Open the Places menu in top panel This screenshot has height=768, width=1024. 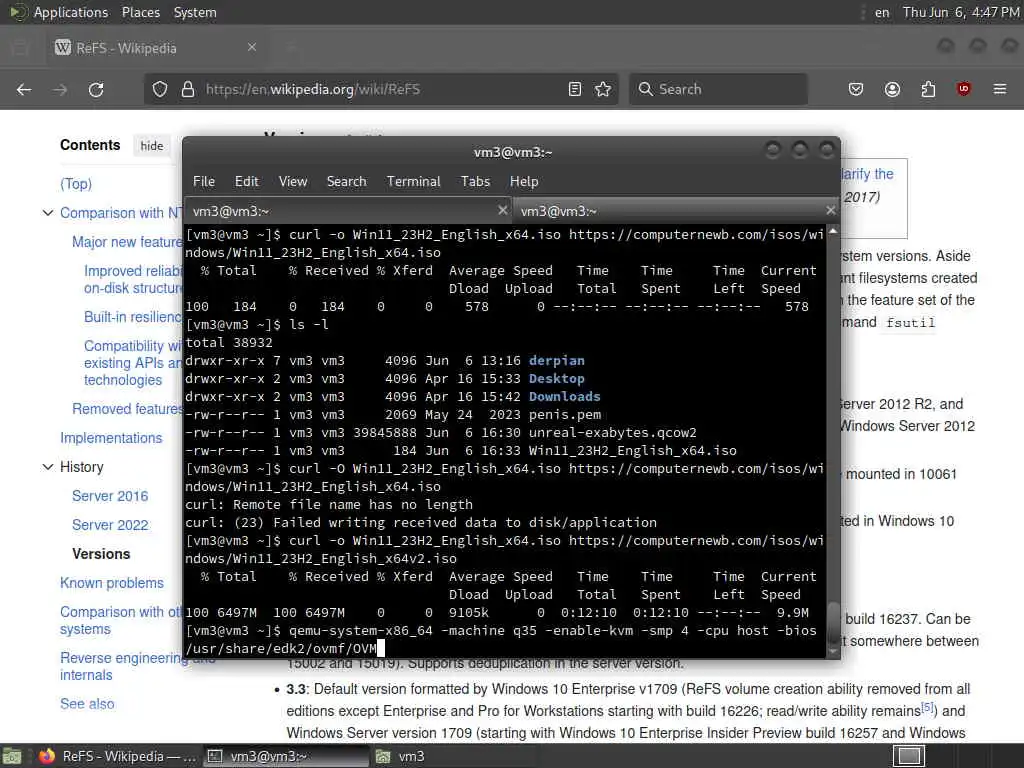click(140, 12)
